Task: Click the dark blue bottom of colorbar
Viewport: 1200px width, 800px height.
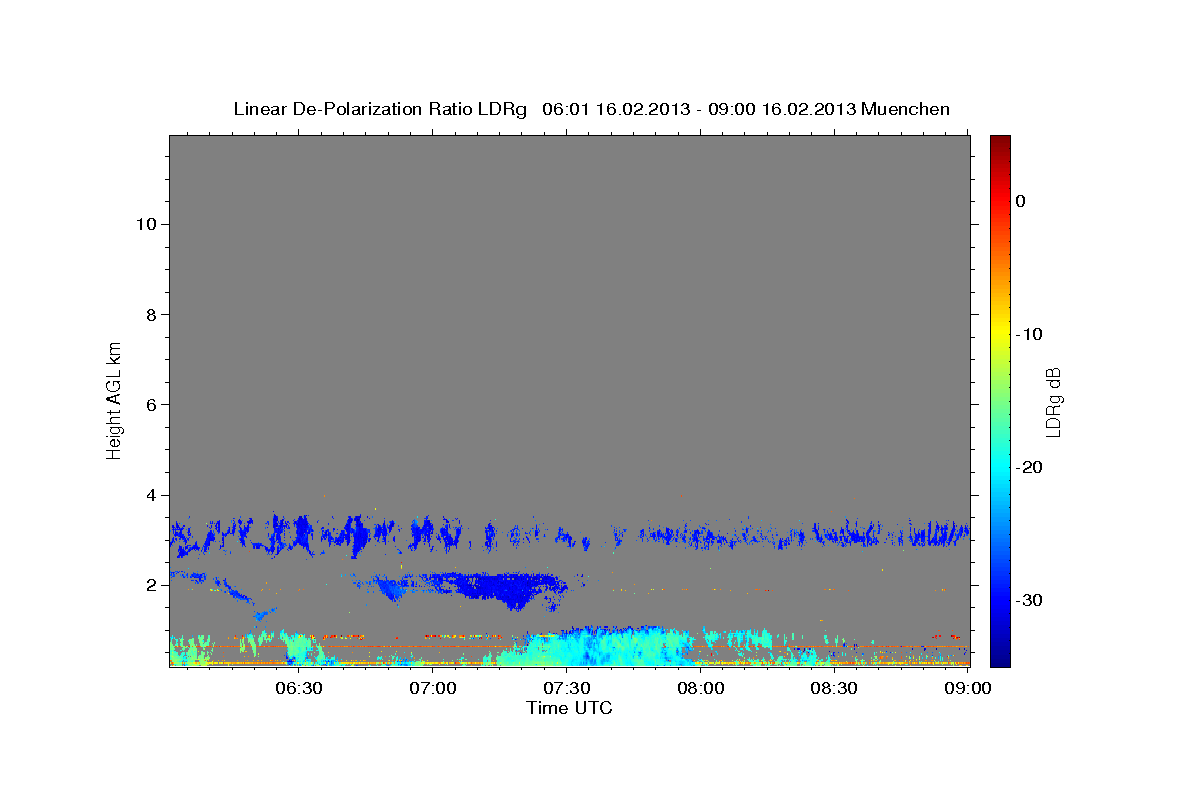Action: point(1000,658)
